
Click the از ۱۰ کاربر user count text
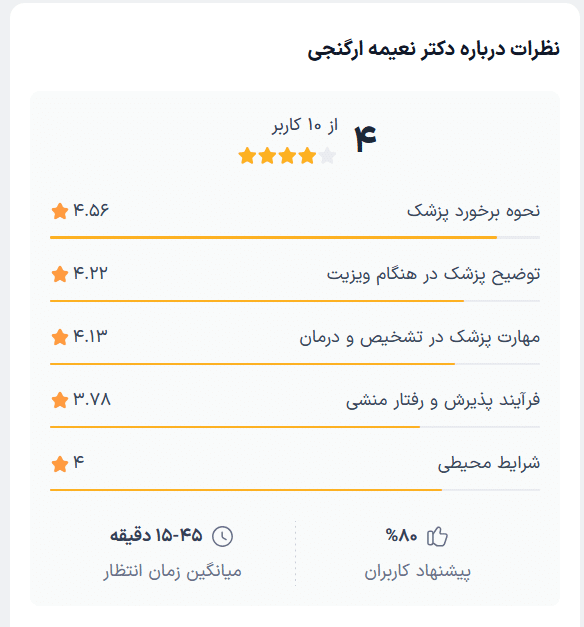coord(305,125)
